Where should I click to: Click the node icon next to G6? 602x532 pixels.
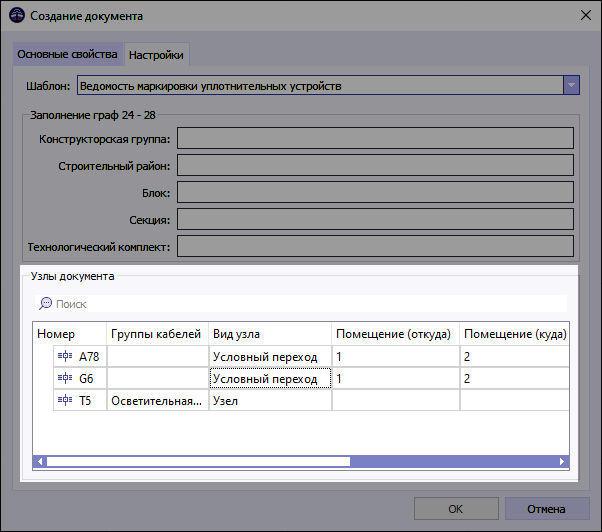[65, 378]
